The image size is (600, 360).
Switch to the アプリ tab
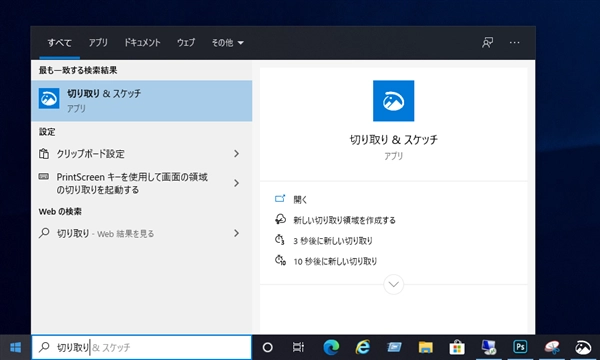[x=98, y=42]
